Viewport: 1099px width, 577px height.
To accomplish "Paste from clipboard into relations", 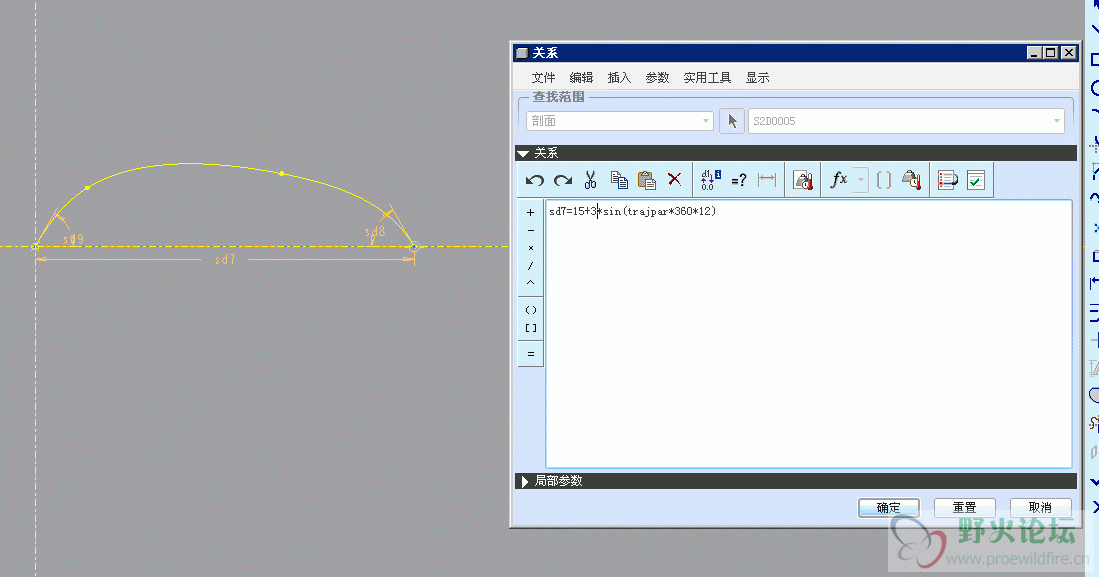I will 646,181.
